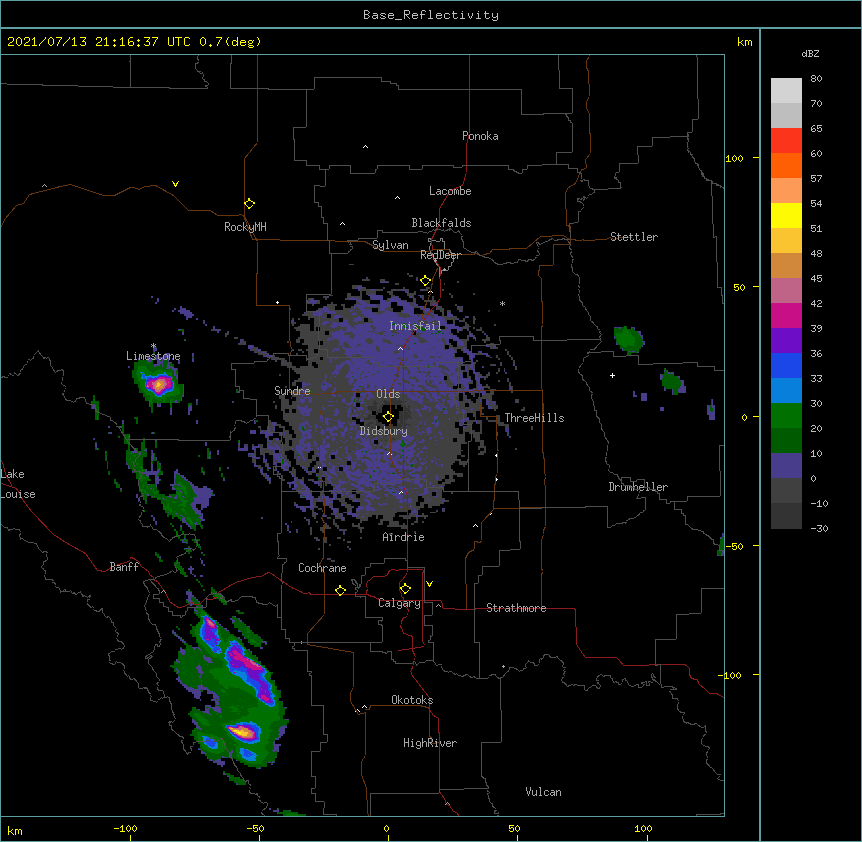The width and height of the screenshot is (862, 842).
Task: Click the green 30 dBZ legend swatch
Action: pyautogui.click(x=786, y=416)
